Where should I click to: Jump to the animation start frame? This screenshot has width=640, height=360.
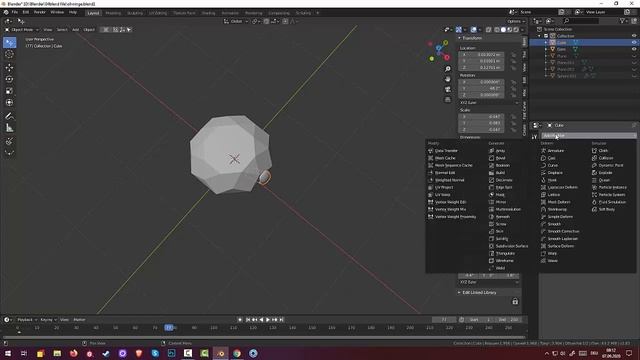point(248,320)
